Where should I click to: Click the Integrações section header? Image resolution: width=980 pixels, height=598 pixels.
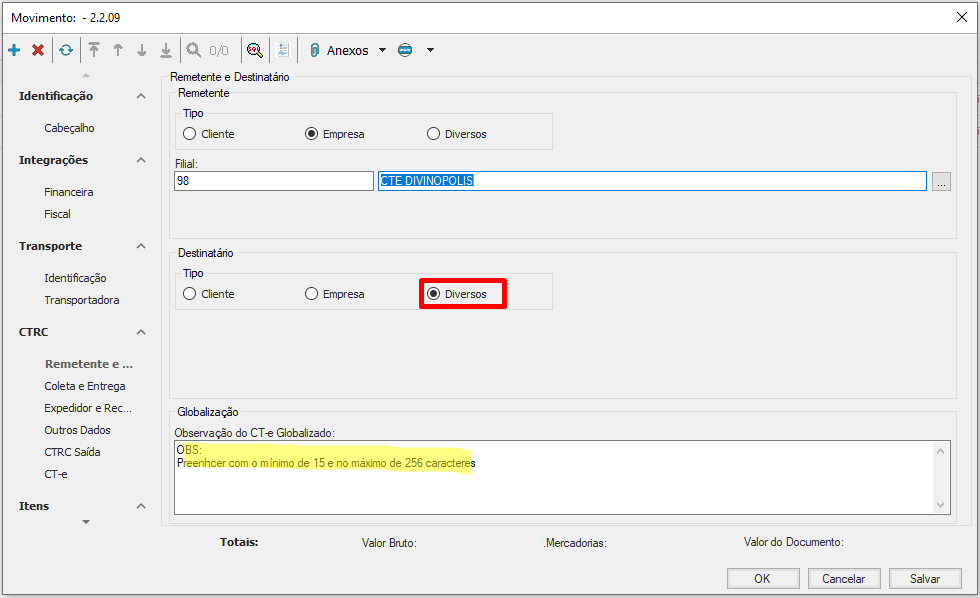pyautogui.click(x=53, y=161)
